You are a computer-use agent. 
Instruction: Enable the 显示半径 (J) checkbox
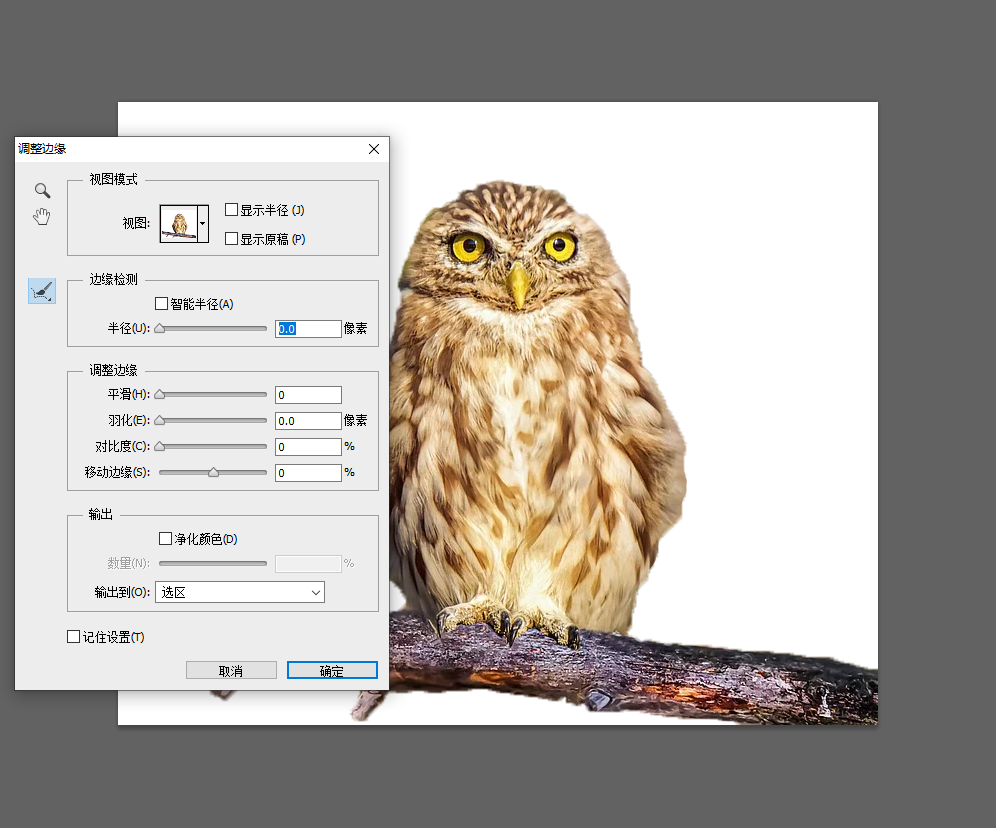point(232,210)
